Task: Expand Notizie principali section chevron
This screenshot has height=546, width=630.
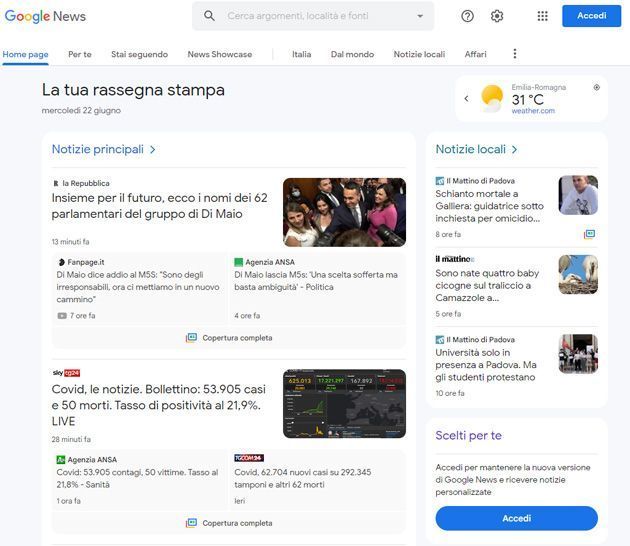Action: click(153, 150)
